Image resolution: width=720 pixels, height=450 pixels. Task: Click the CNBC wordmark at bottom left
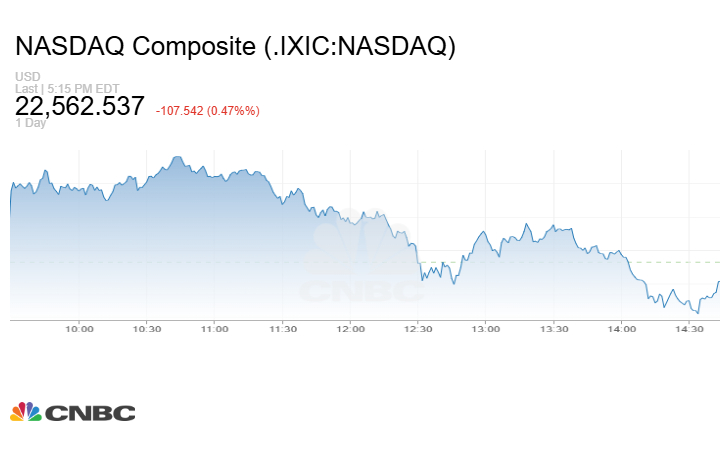tap(89, 413)
